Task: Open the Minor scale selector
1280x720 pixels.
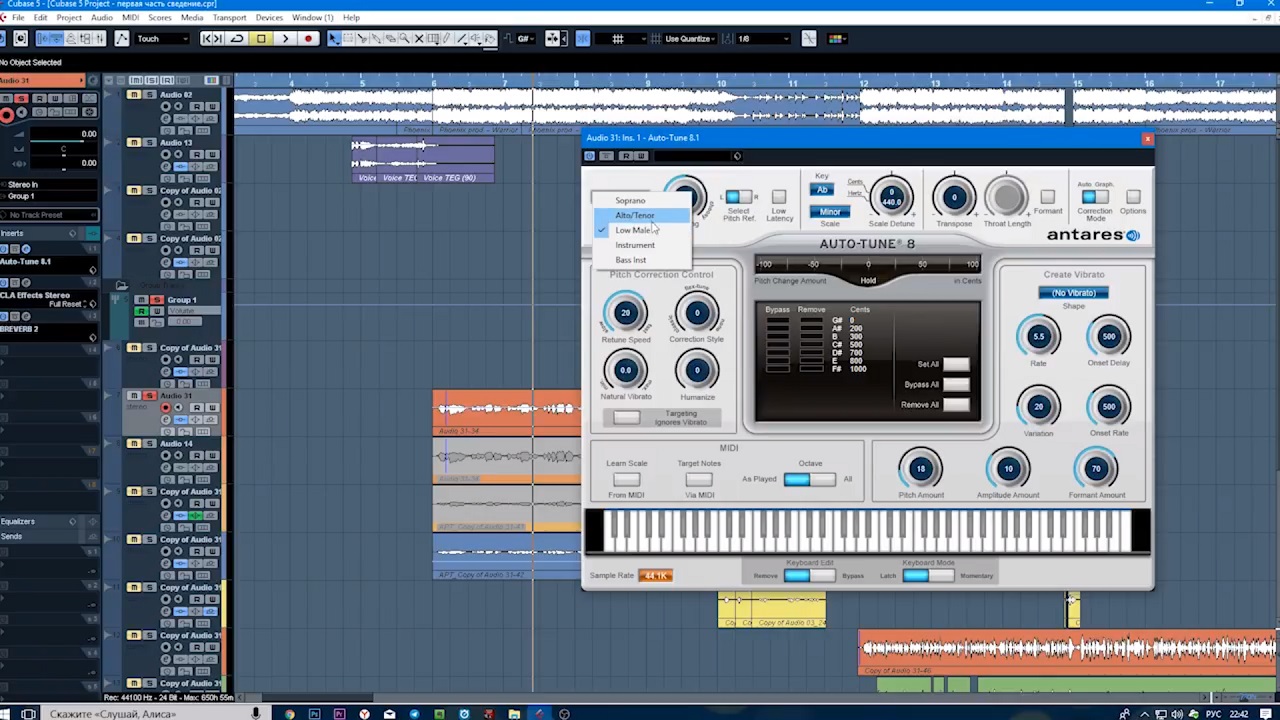Action: point(830,212)
